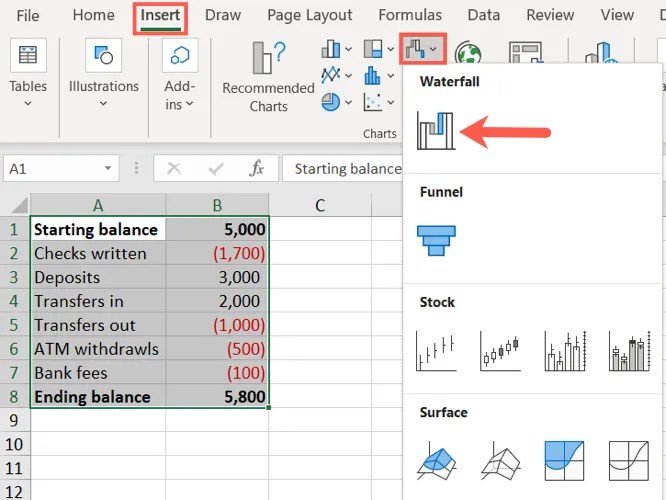
Task: Switch to the Data tab
Action: pos(483,15)
